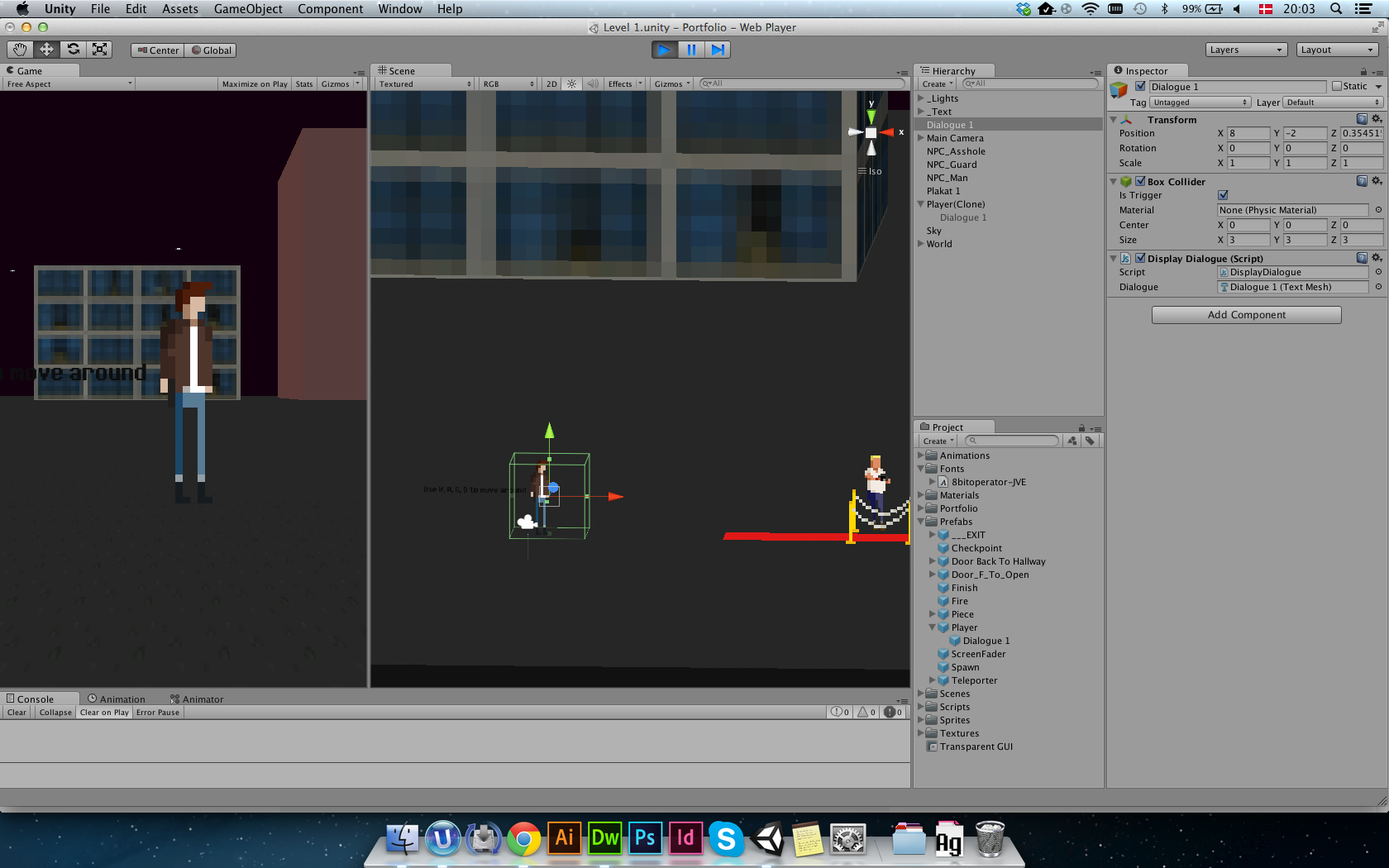Open Display Dialogue script gear menu

1377,258
